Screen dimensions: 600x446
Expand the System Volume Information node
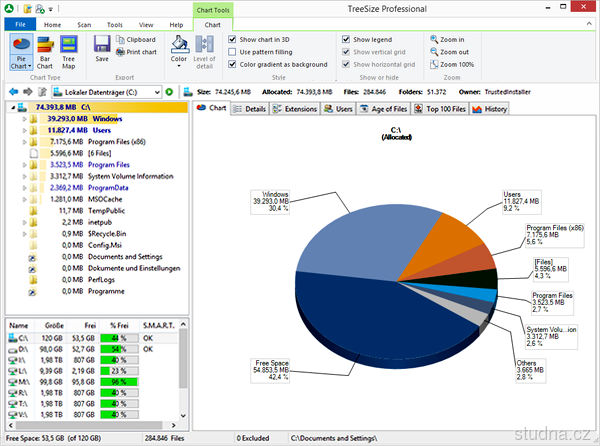[24, 176]
